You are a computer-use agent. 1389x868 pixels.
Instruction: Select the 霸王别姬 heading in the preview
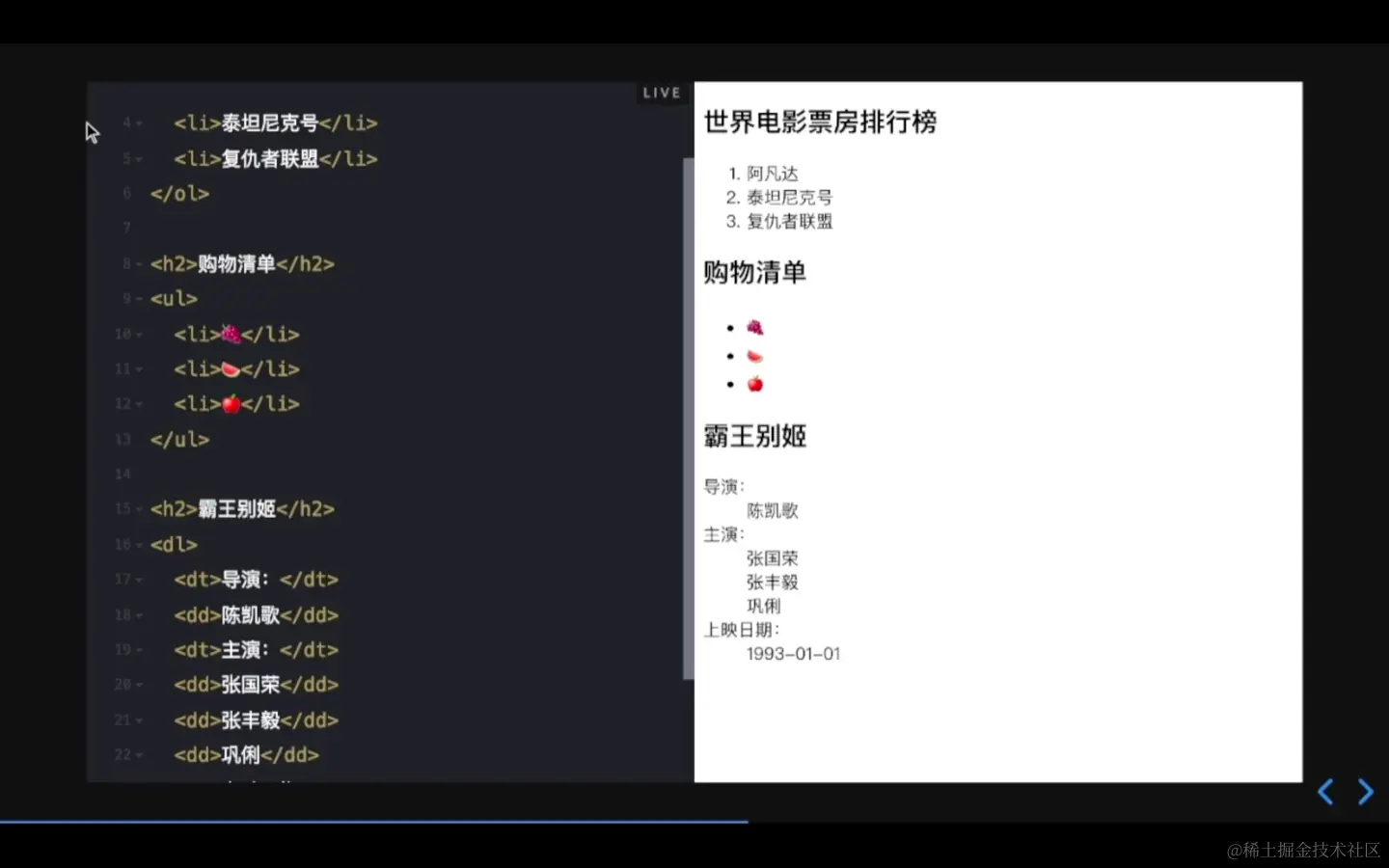pyautogui.click(x=755, y=436)
